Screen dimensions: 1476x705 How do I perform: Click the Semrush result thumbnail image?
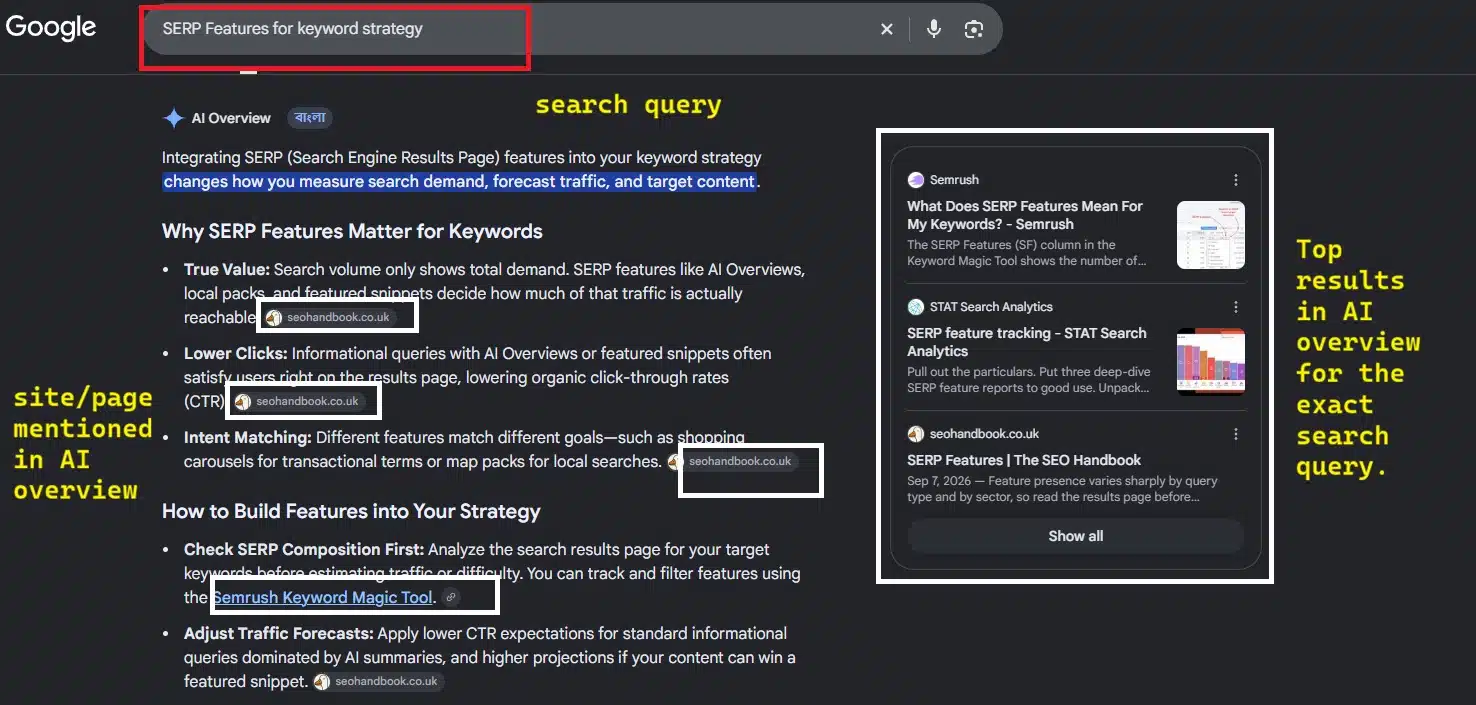pos(1211,235)
